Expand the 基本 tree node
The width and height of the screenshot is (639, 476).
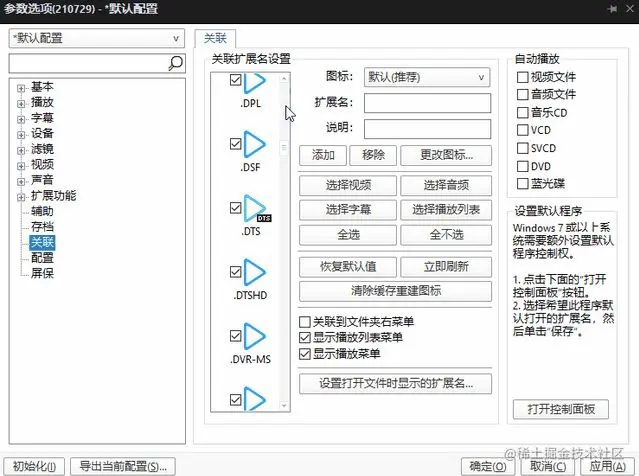coord(21,88)
